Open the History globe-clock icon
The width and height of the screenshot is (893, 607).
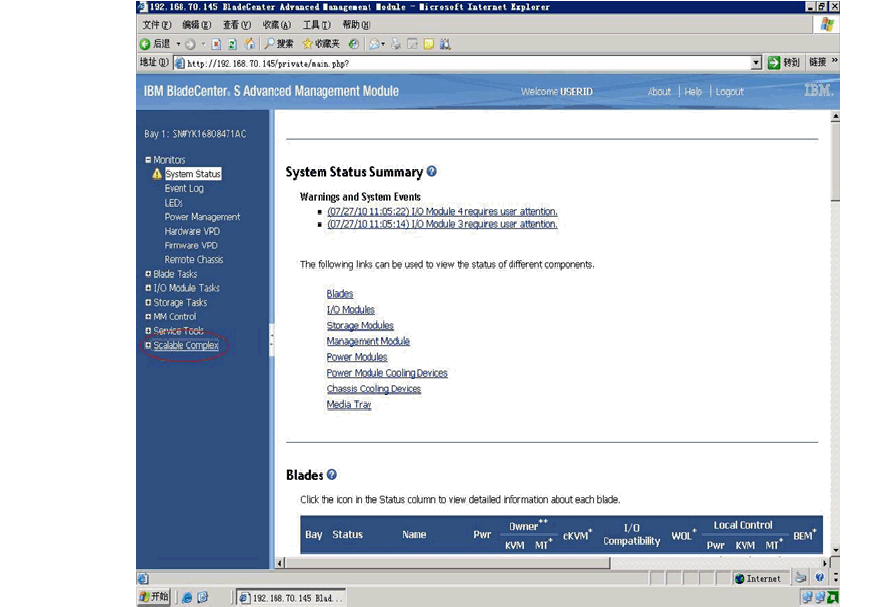354,44
